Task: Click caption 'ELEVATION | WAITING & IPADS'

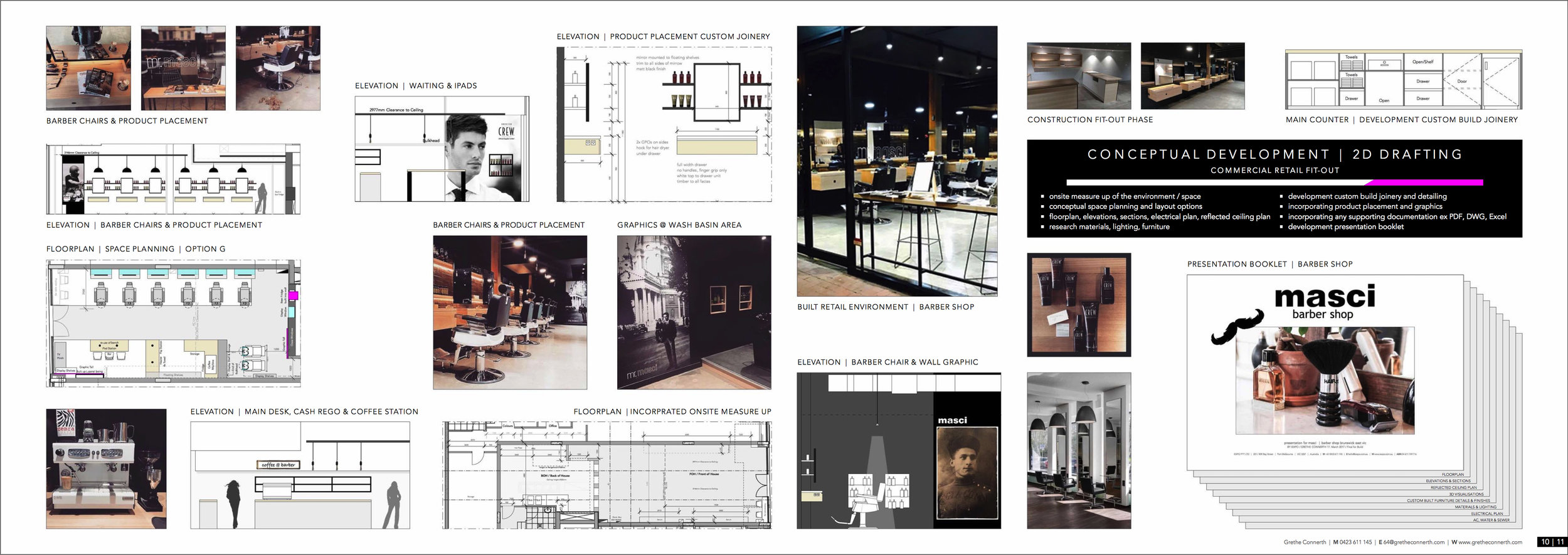Action: (416, 86)
